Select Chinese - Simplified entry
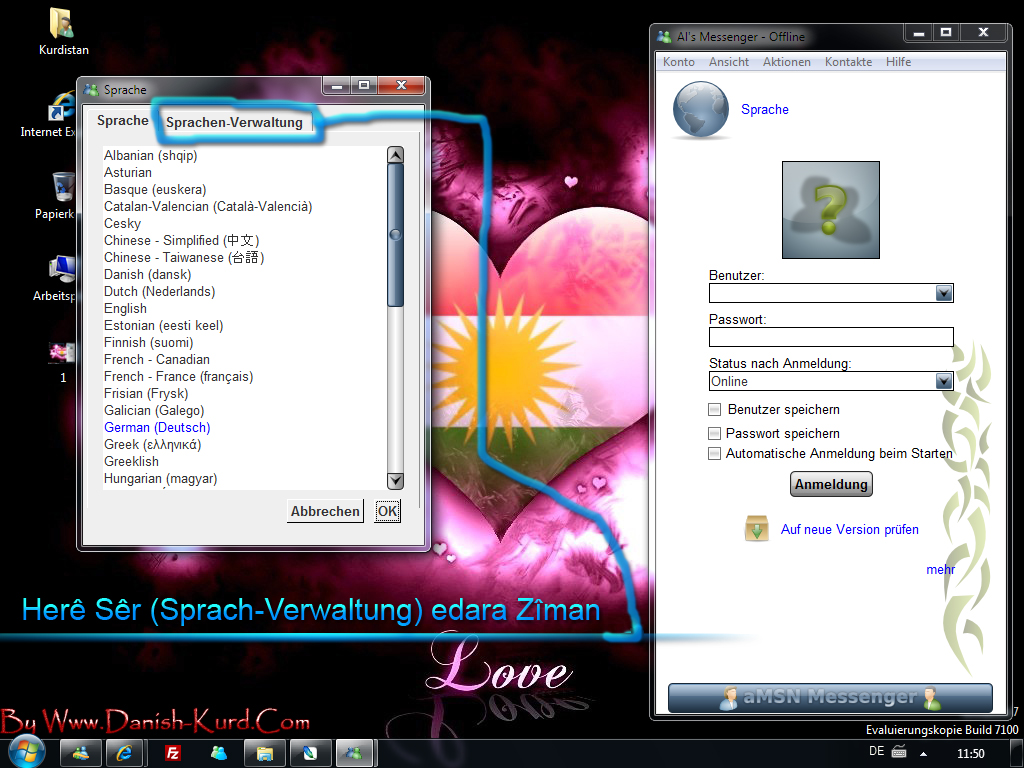The width and height of the screenshot is (1024, 768). click(182, 240)
